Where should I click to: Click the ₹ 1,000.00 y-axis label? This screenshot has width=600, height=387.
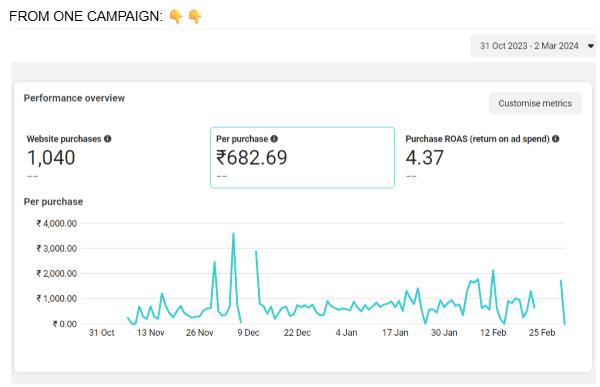coord(57,299)
